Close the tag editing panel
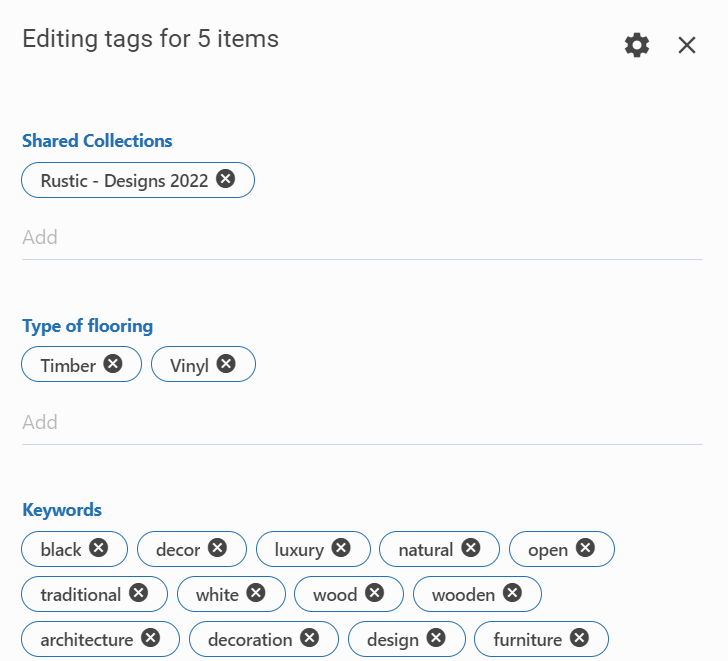Viewport: 728px width, 661px height. [x=687, y=45]
